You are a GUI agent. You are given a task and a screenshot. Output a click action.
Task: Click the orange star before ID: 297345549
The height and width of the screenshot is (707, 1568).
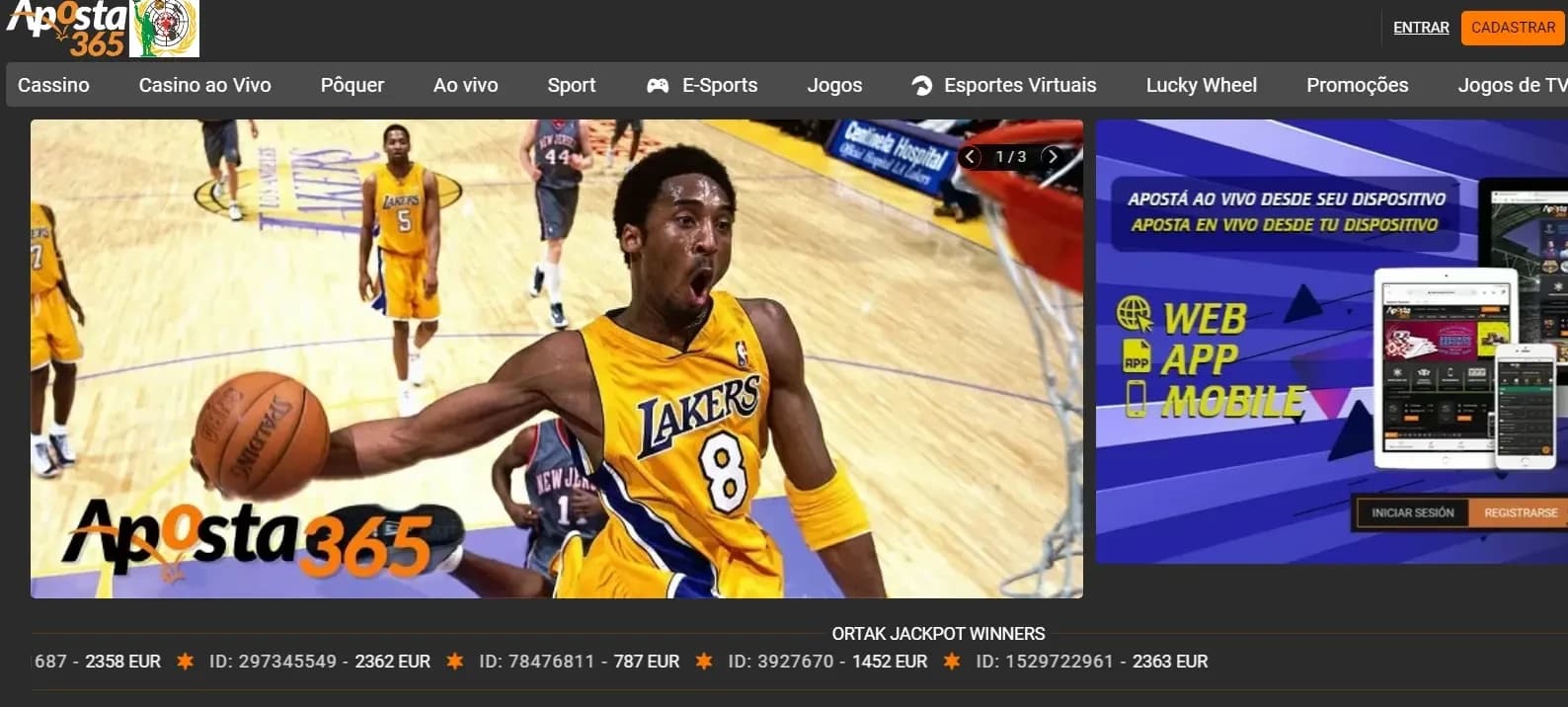pyautogui.click(x=185, y=662)
